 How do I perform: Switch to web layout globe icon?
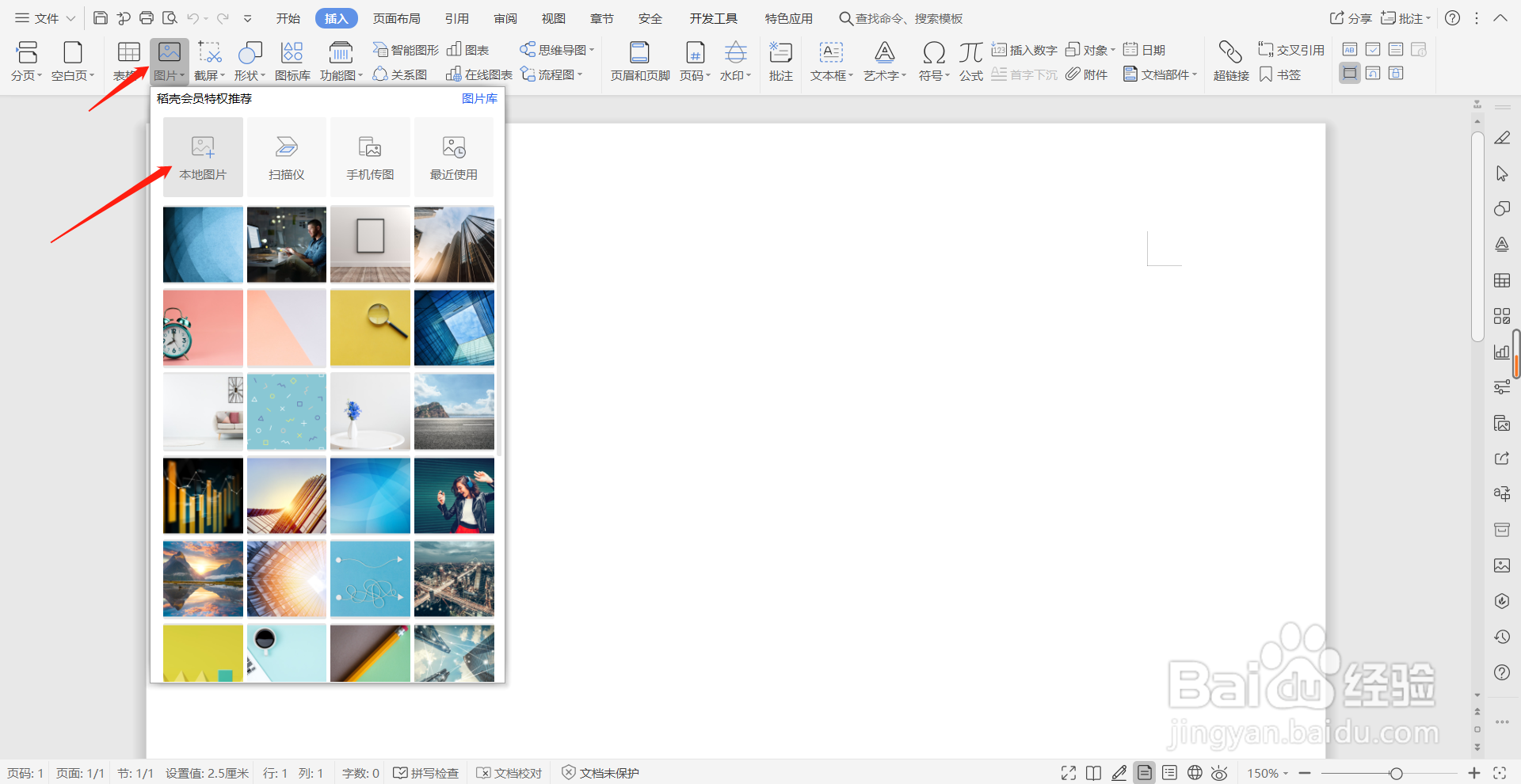[x=1195, y=773]
